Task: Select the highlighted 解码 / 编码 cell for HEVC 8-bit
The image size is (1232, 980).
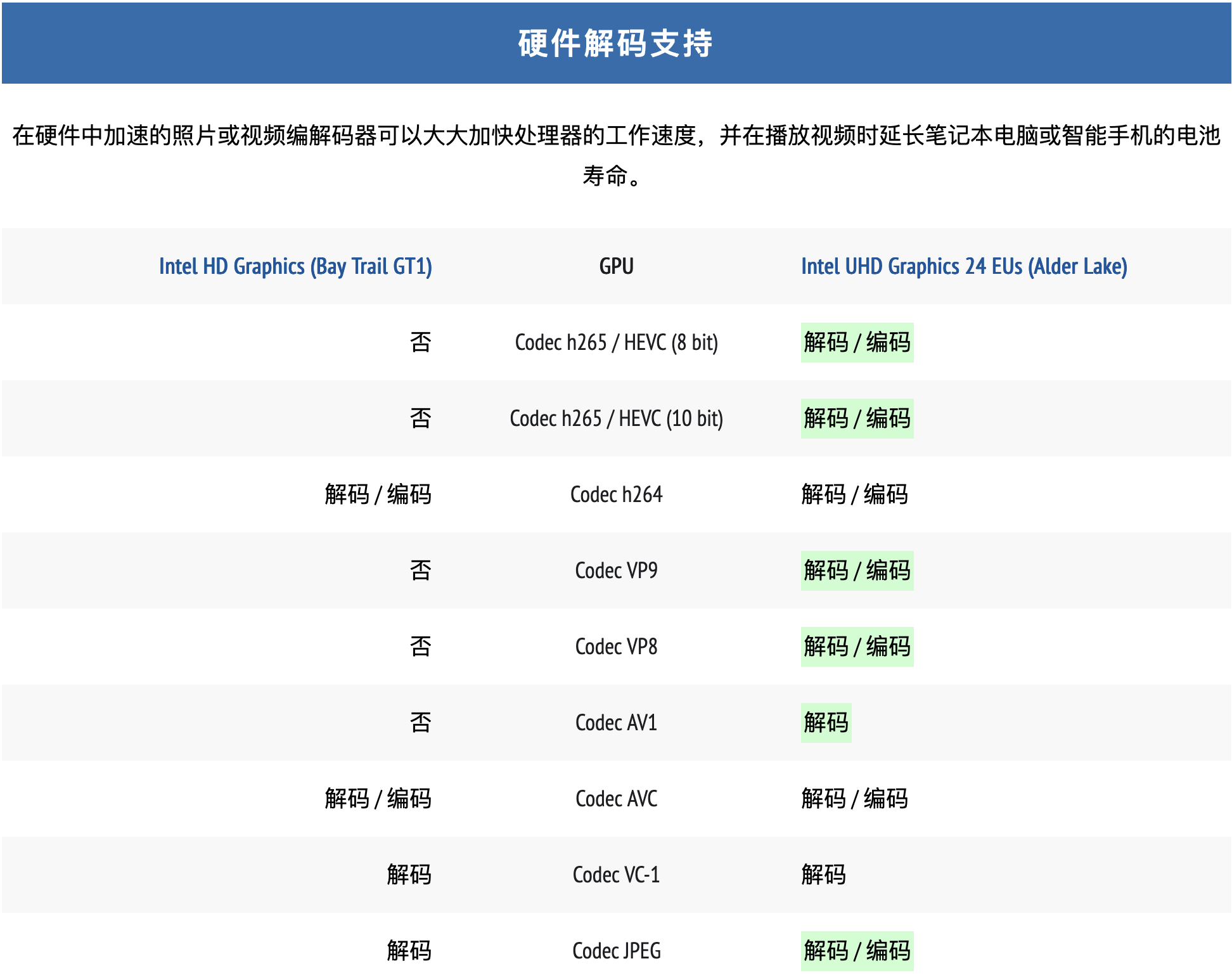Action: (857, 342)
